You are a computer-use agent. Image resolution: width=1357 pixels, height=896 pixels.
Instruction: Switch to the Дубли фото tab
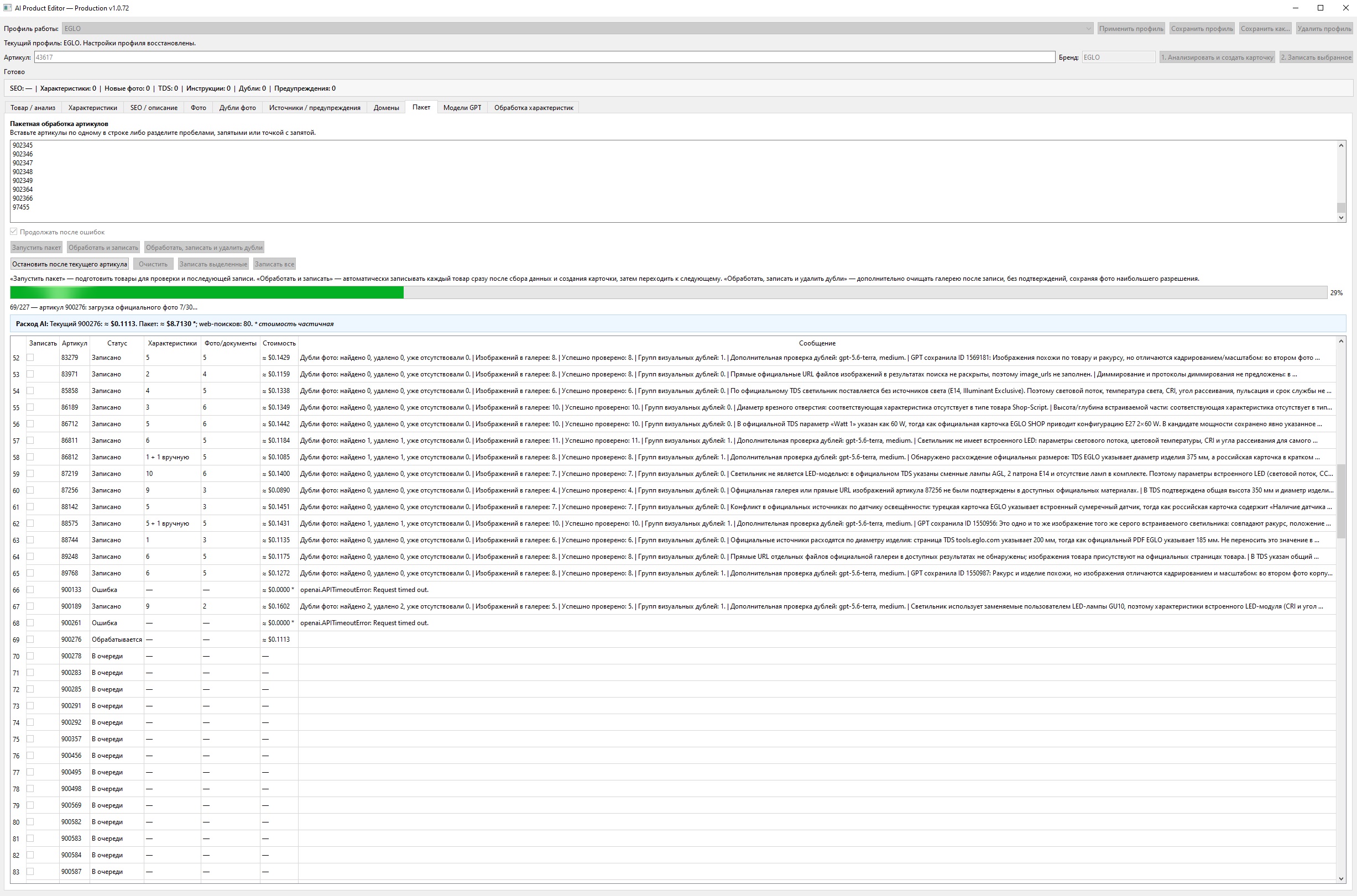pyautogui.click(x=238, y=107)
